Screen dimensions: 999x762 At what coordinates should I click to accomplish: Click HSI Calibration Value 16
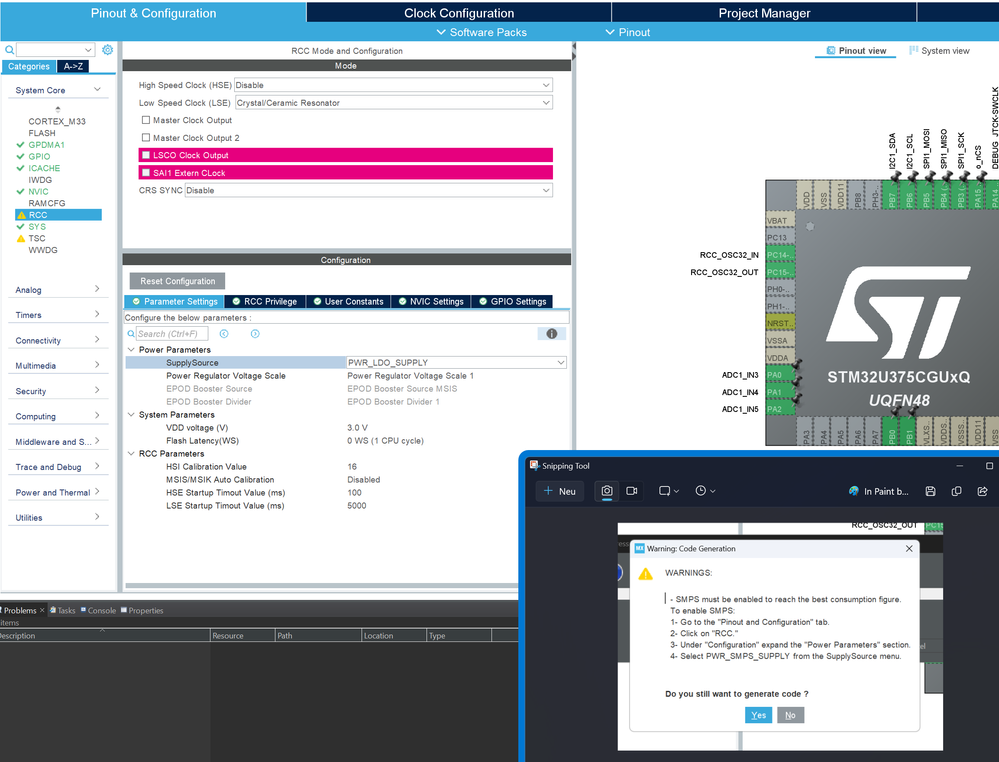click(352, 466)
